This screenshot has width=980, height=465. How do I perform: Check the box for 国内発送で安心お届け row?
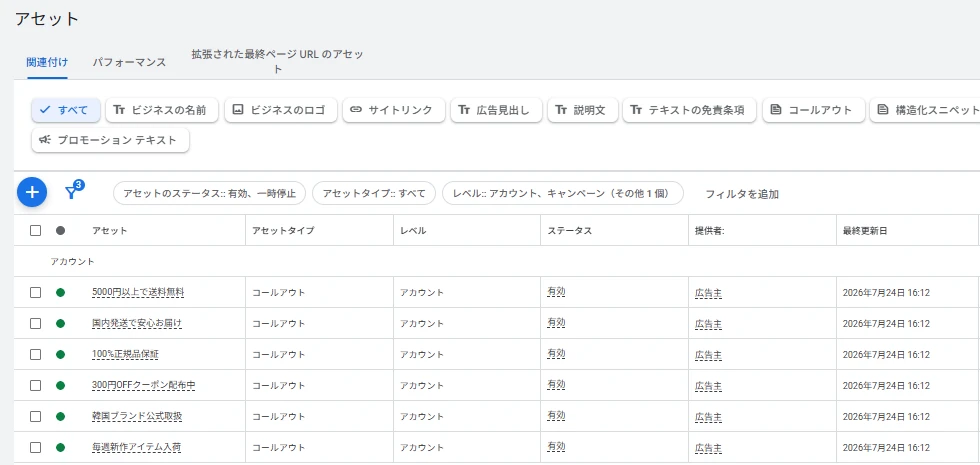[36, 323]
